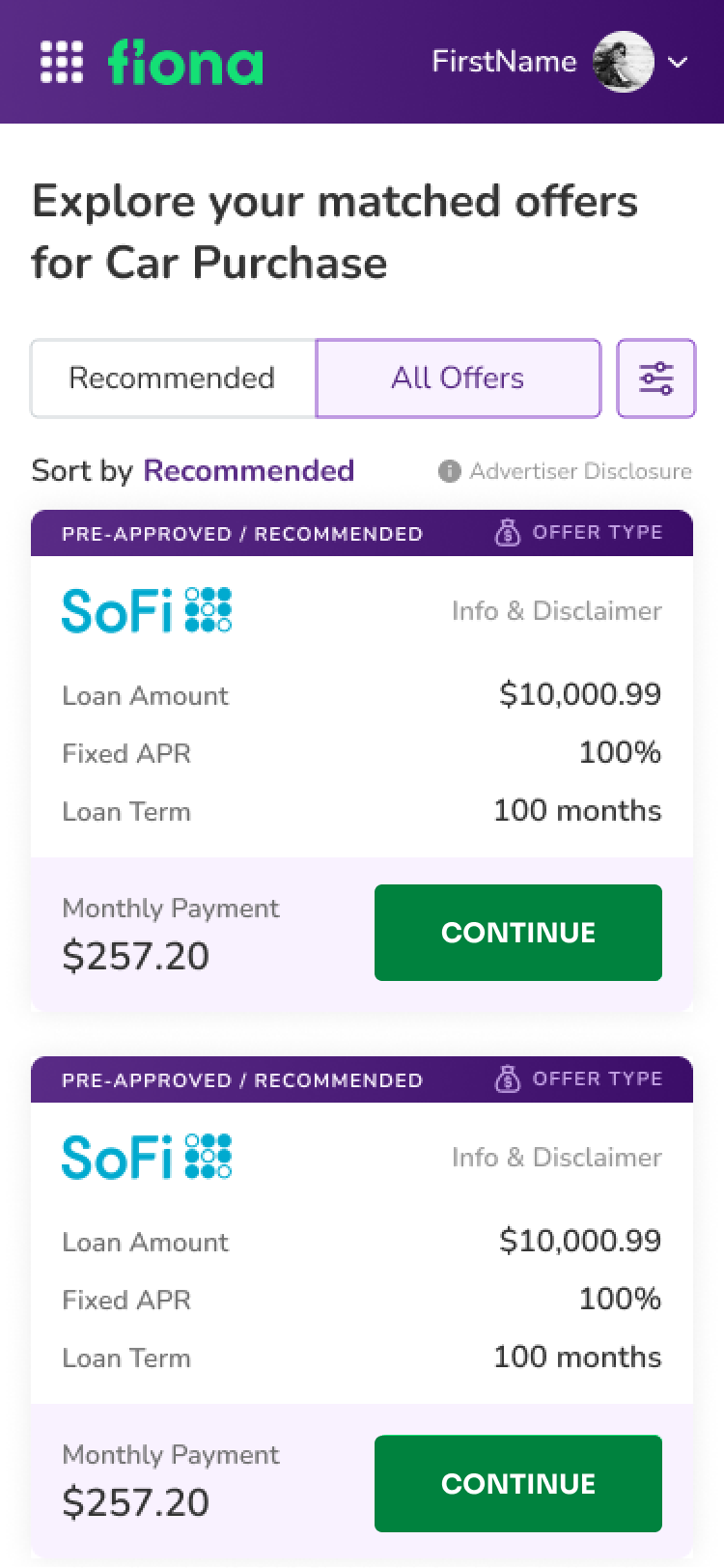Screen dimensions: 724x1568
Task: Switch to the Recommended tab
Action: 173,378
